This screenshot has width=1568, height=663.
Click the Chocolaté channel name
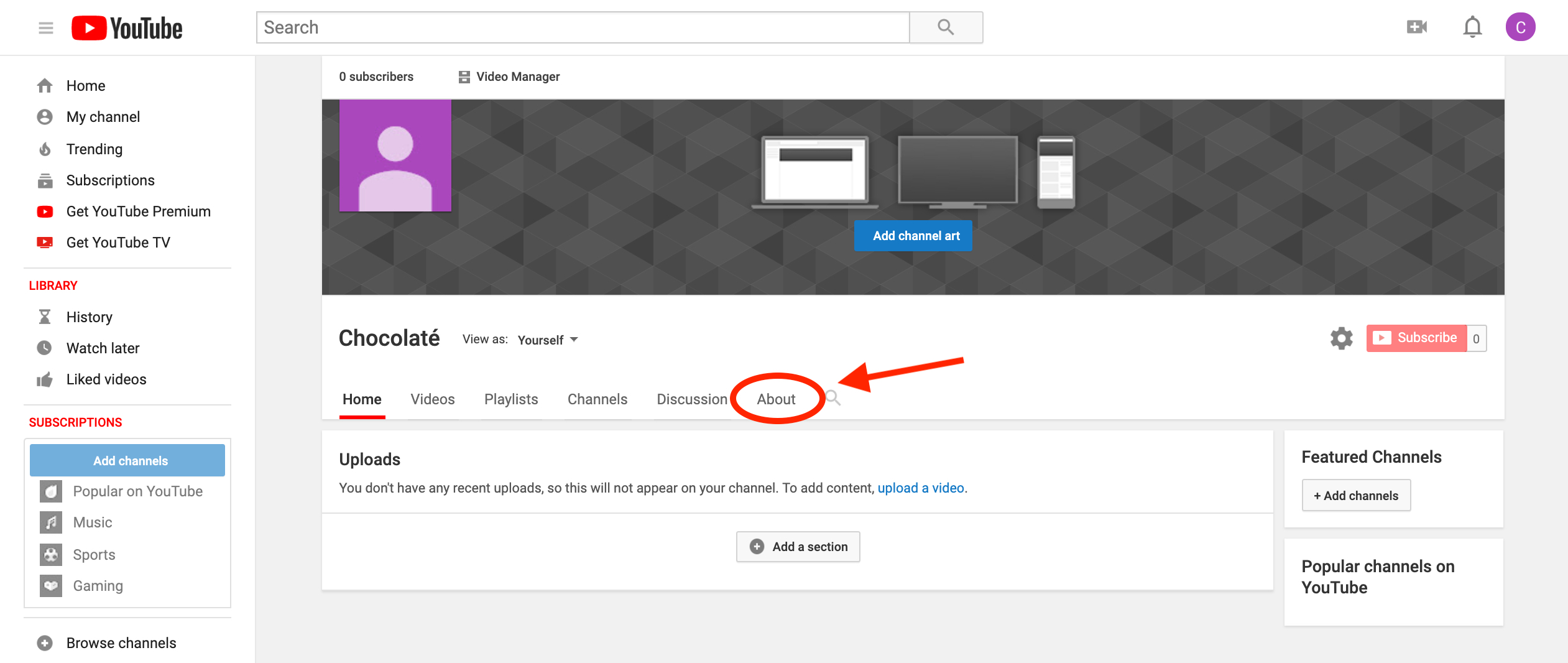(x=389, y=338)
